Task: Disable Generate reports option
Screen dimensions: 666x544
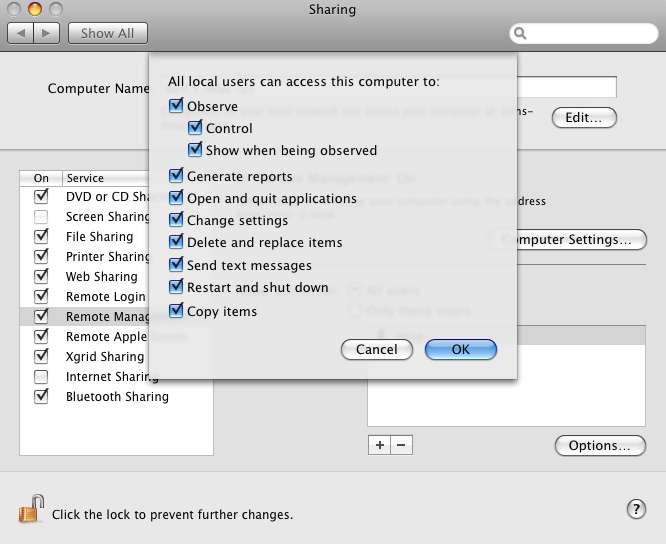Action: coord(176,175)
